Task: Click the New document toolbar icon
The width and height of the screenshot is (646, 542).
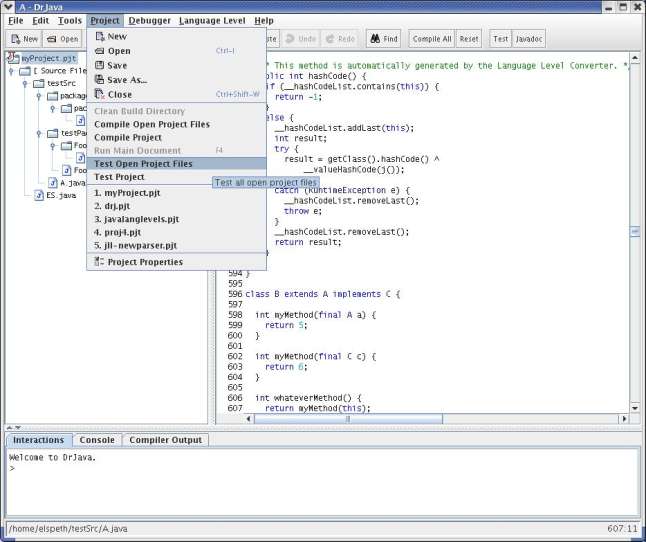Action: click(x=16, y=39)
